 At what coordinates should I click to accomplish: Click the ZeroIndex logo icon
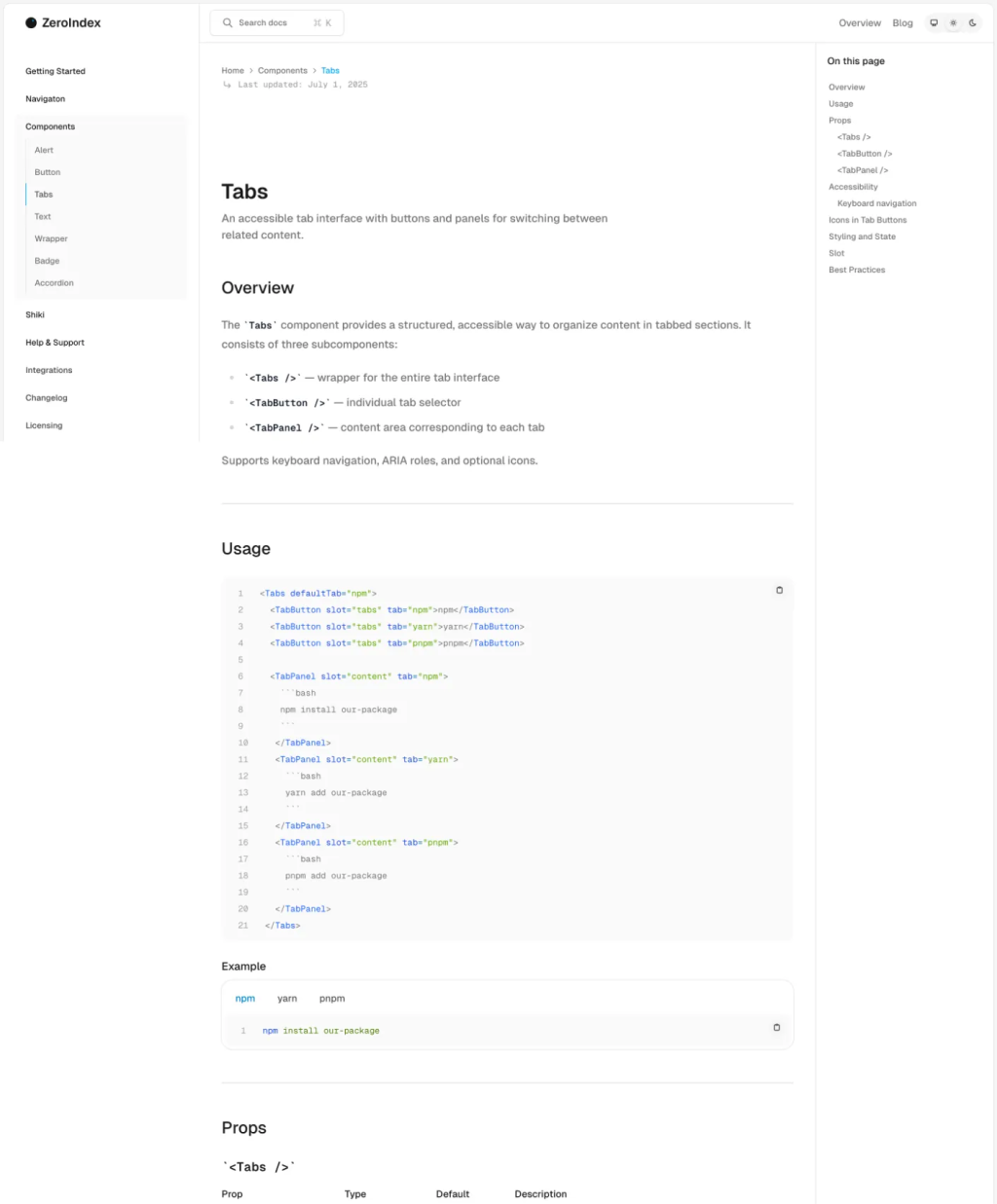[x=31, y=22]
